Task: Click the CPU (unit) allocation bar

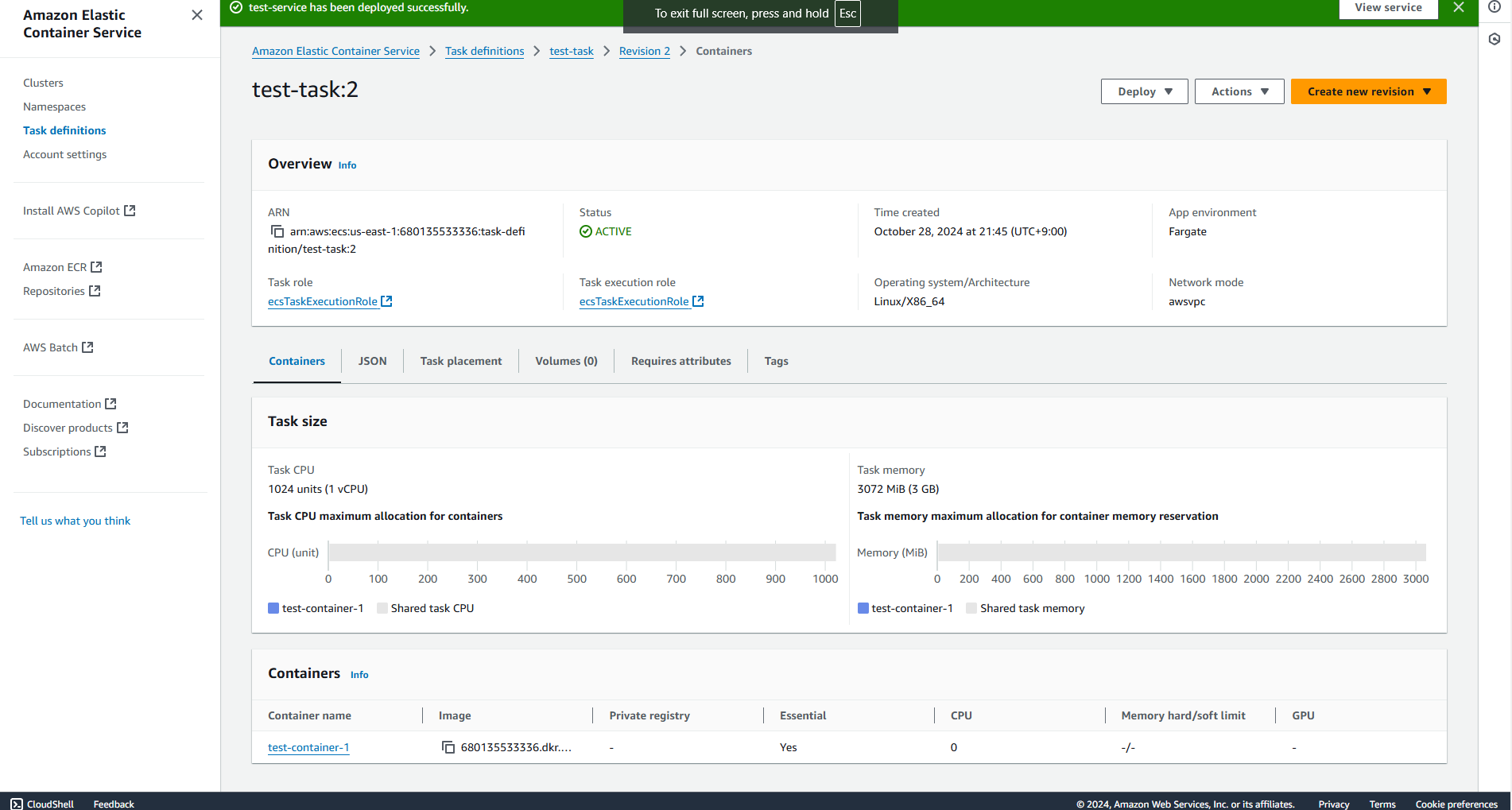Action: point(582,552)
